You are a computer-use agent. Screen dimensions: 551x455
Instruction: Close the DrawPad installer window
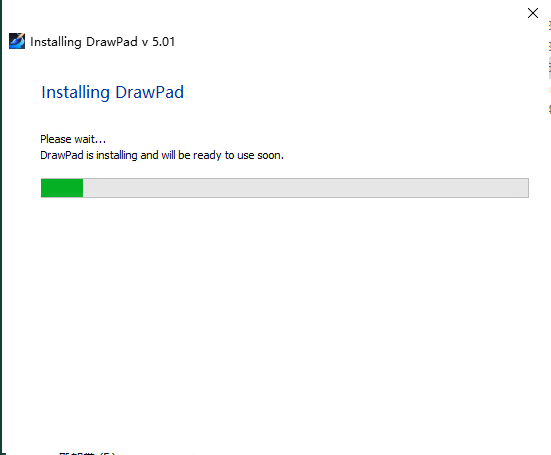533,13
